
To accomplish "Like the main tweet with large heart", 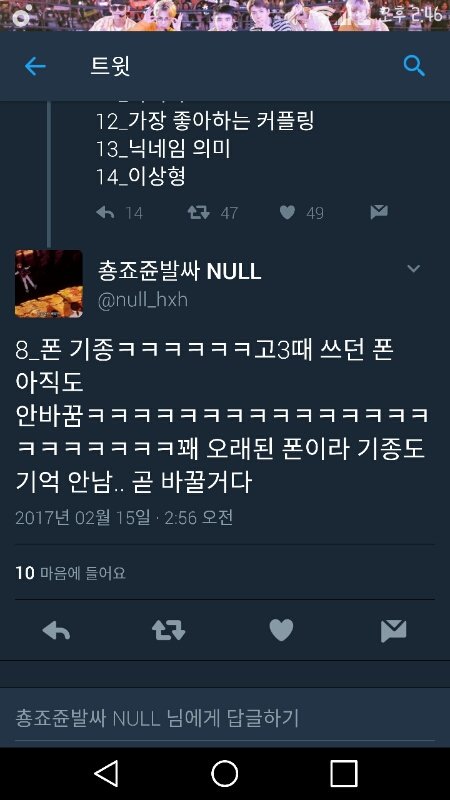I will pos(281,630).
